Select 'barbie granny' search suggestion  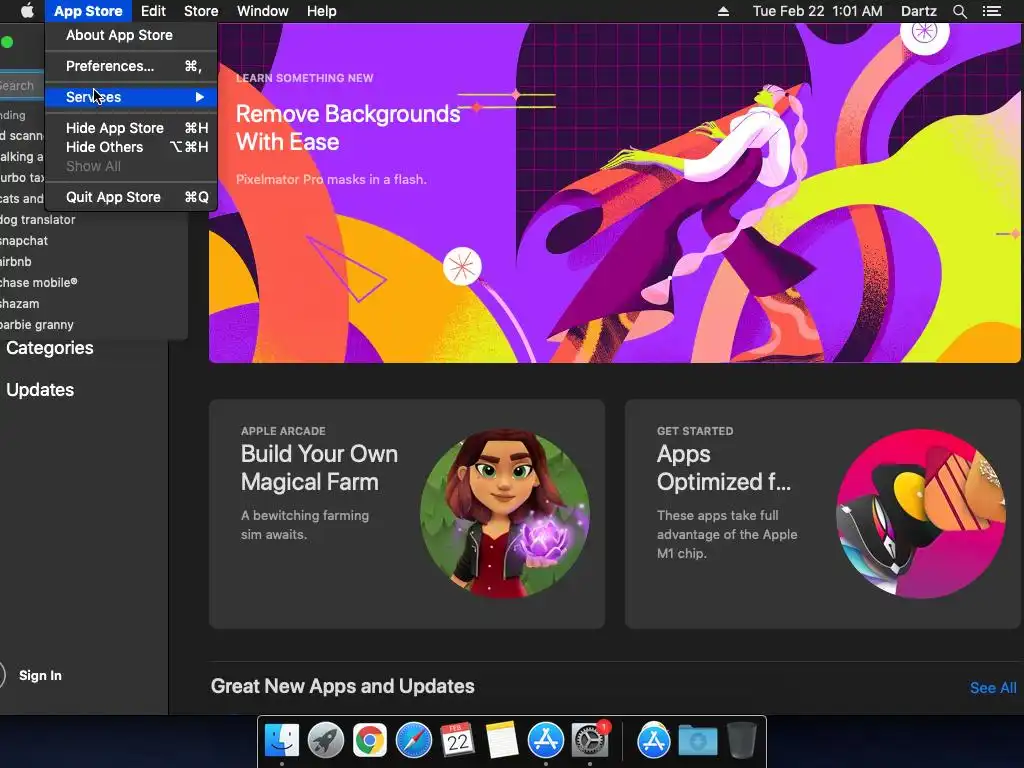[37, 325]
